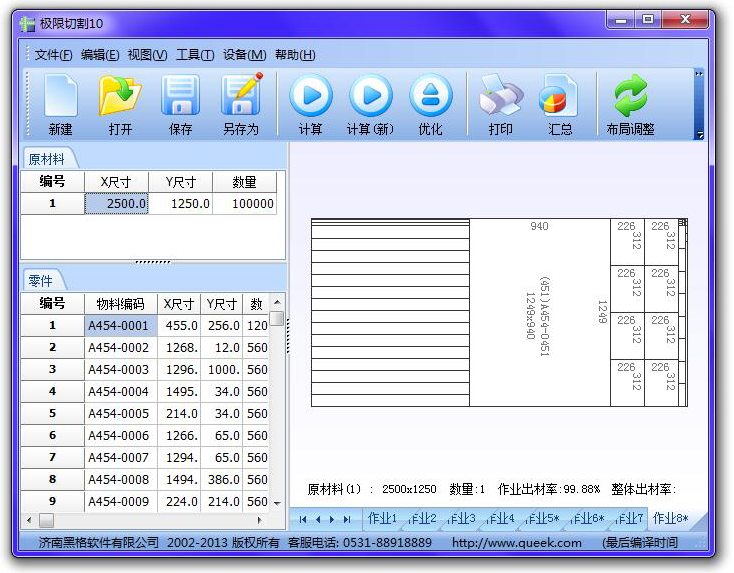The height and width of the screenshot is (573, 734).
Task: Click the X尺寸 cell 2500.0
Action: click(x=117, y=204)
